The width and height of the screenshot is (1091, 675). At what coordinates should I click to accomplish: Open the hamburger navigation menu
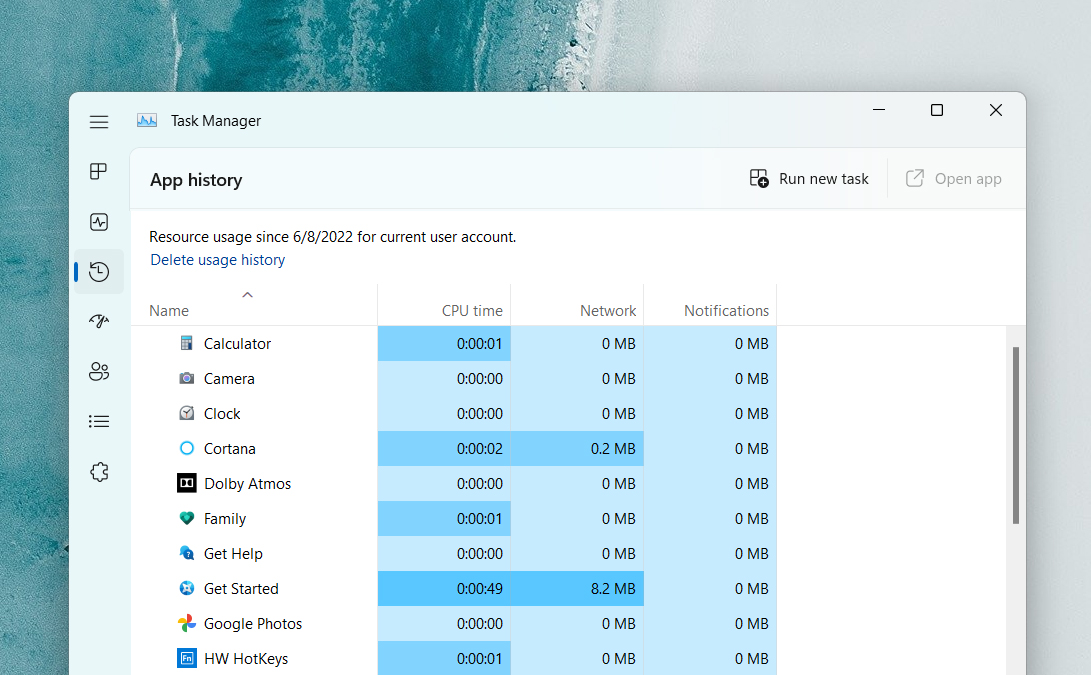point(99,122)
